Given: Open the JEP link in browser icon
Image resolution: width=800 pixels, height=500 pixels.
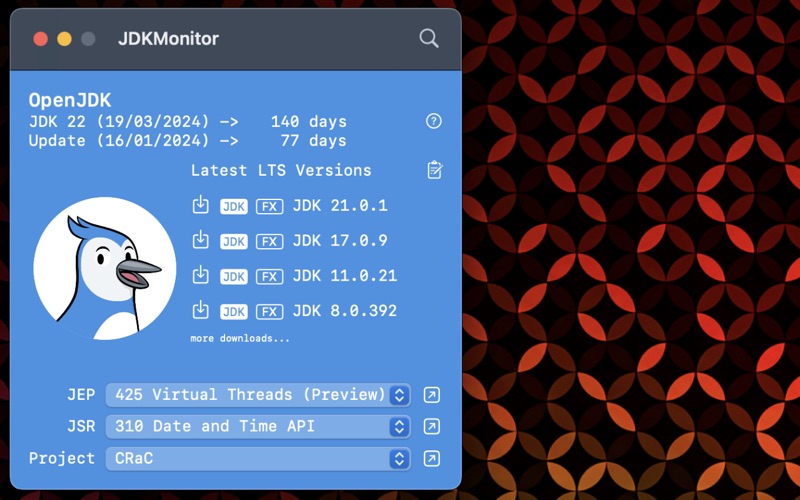Looking at the screenshot, I should [x=432, y=395].
